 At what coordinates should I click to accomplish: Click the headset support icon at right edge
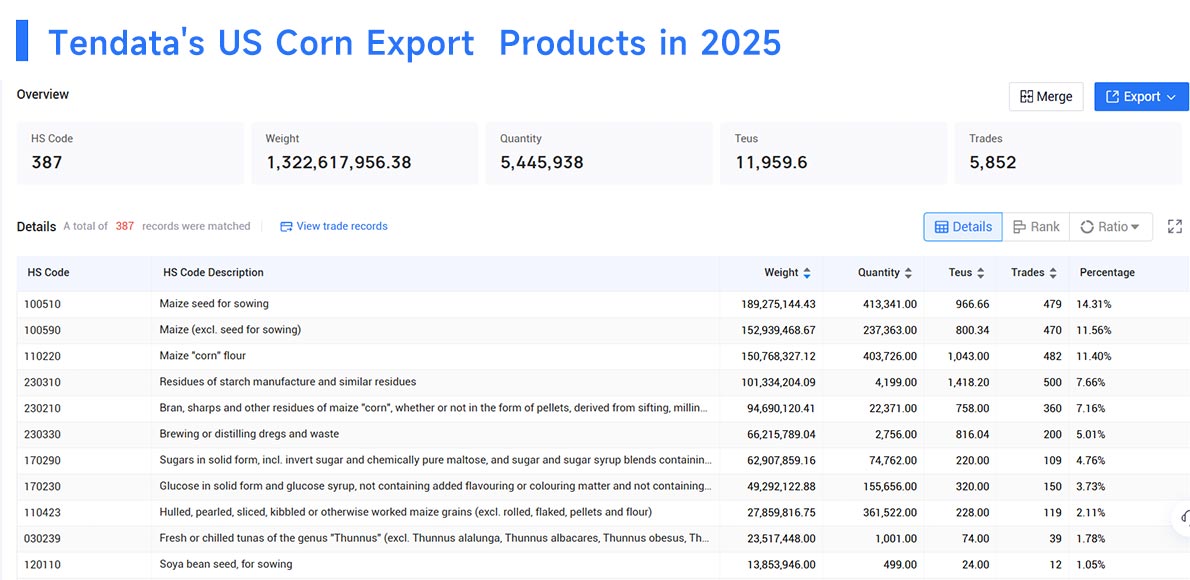pyautogui.click(x=1184, y=519)
